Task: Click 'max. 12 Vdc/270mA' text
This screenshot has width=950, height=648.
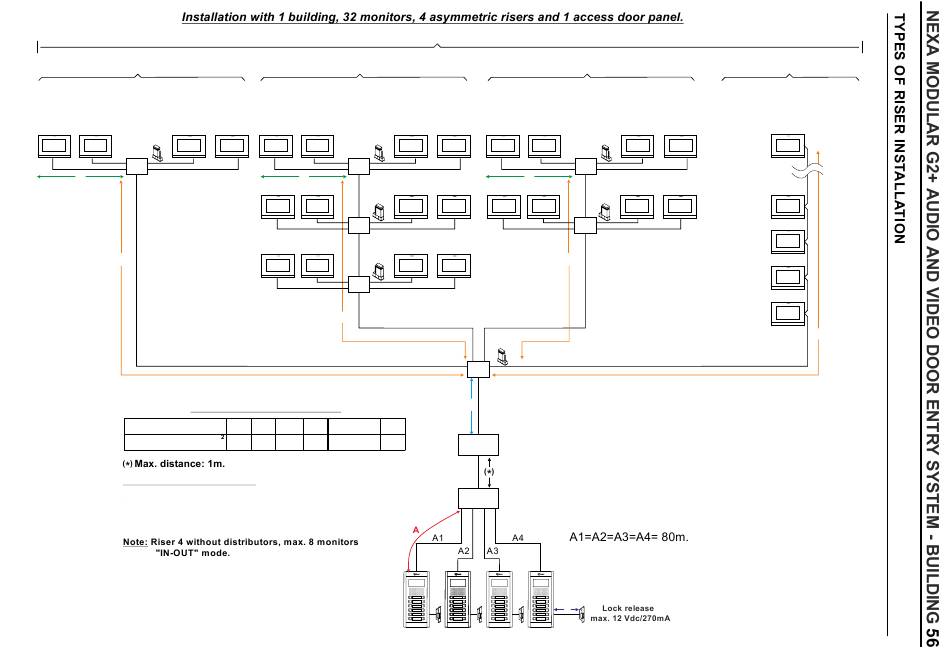Action: click(x=630, y=618)
